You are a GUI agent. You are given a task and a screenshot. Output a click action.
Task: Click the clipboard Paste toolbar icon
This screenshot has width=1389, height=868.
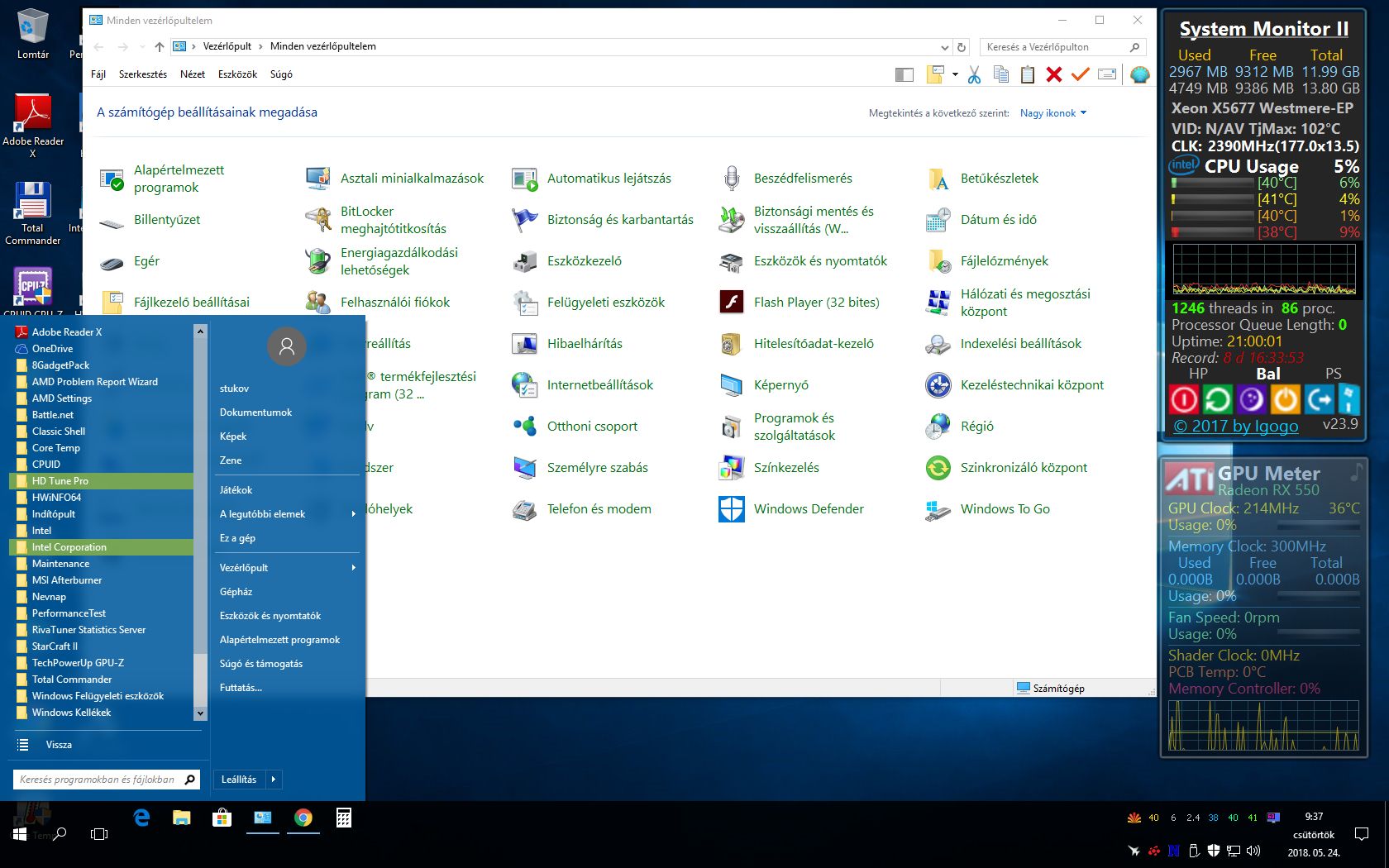tap(1027, 75)
